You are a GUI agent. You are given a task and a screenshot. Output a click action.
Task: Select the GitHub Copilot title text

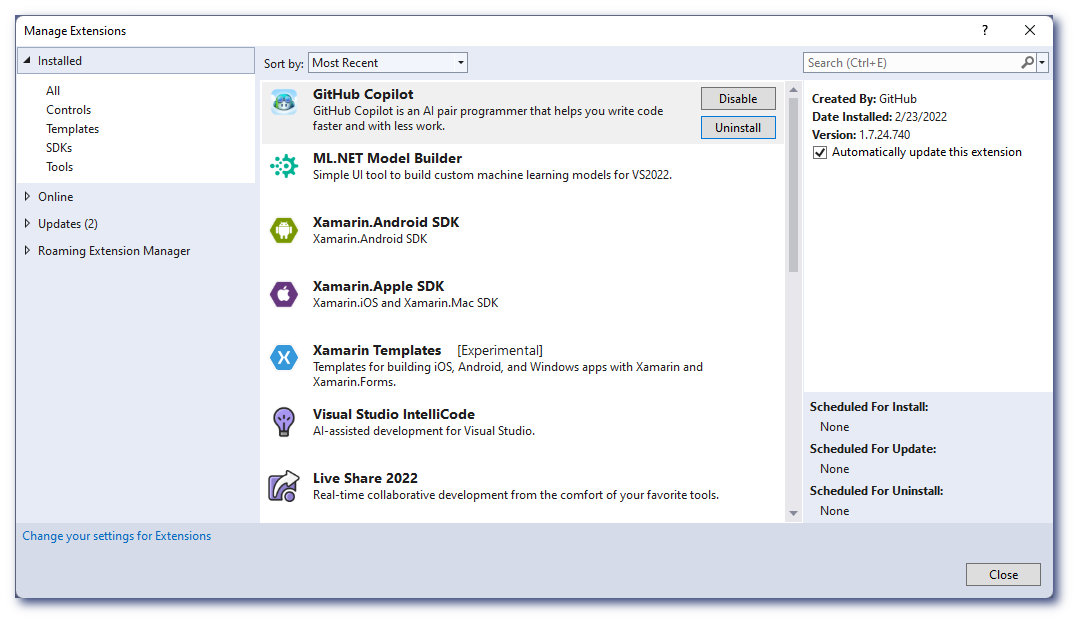363,94
